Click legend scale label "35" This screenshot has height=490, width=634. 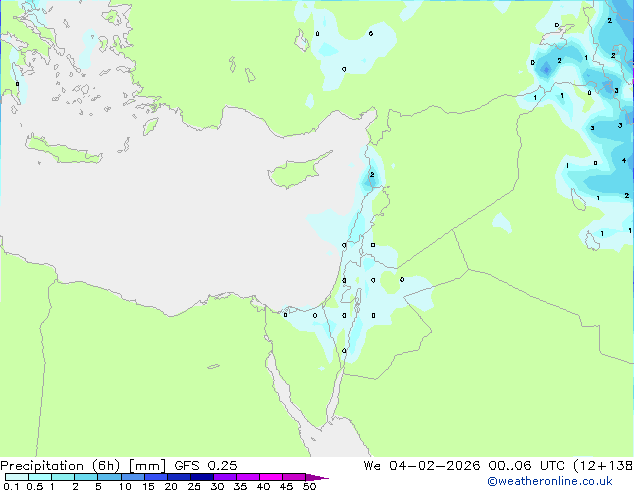click(240, 486)
